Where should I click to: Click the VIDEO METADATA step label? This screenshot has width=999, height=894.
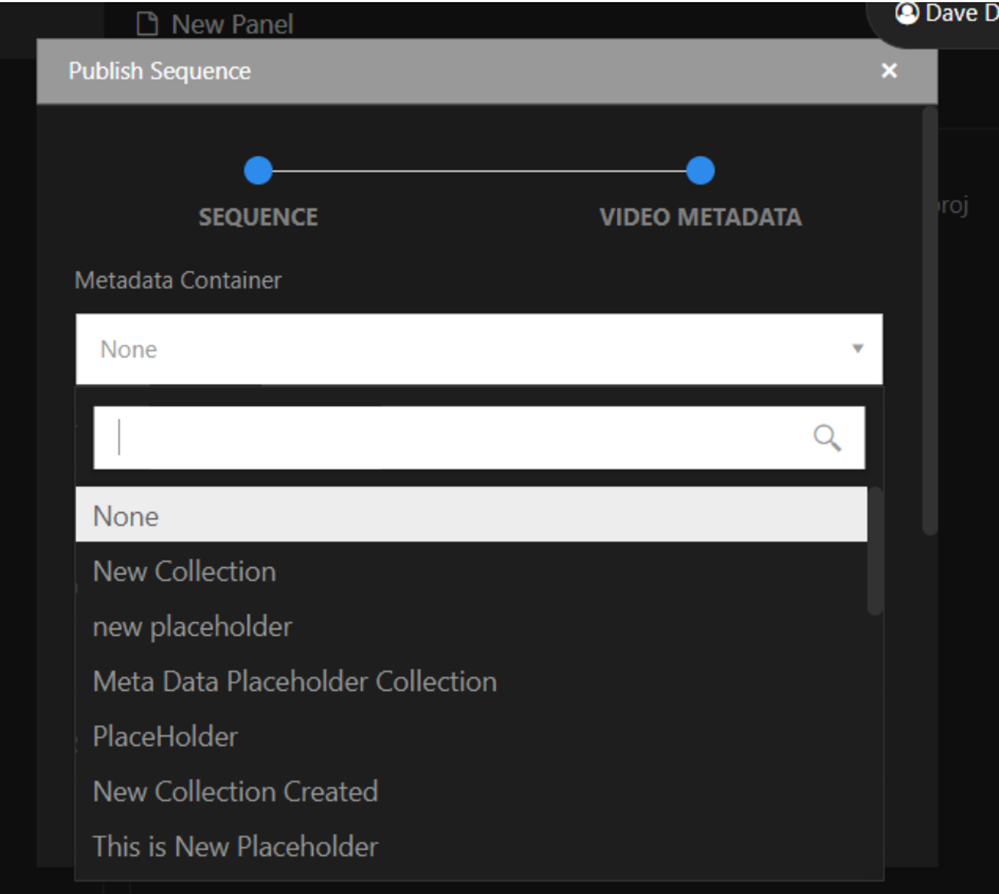click(x=700, y=217)
